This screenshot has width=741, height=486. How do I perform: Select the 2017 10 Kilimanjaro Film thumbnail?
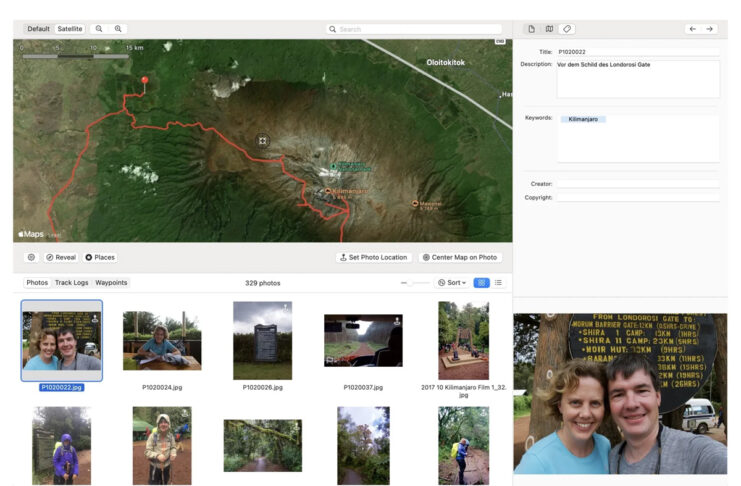(x=464, y=340)
